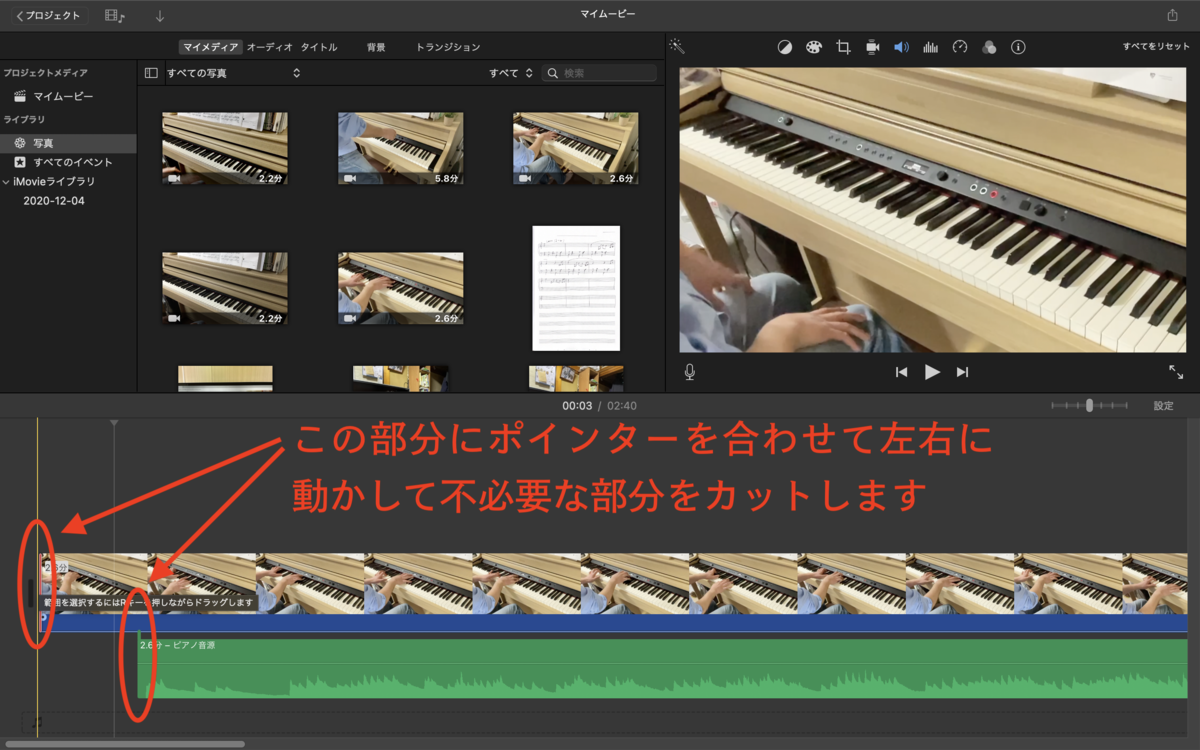This screenshot has width=1200, height=750.
Task: Open the Color Correction palette icon
Action: pos(814,46)
